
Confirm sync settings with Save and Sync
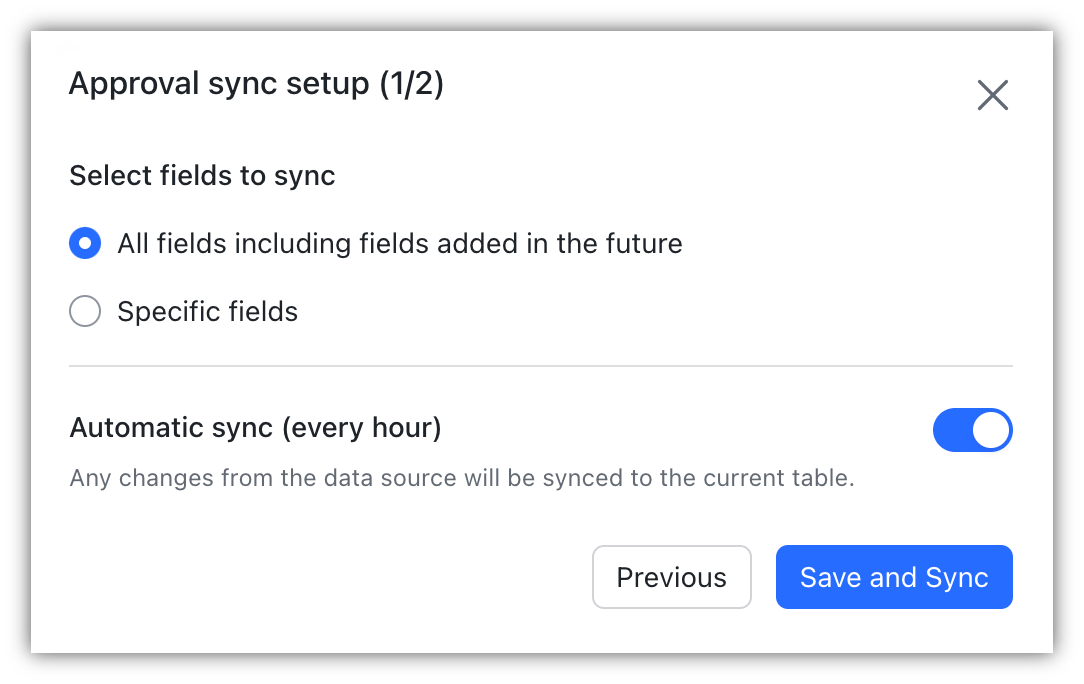[x=893, y=577]
